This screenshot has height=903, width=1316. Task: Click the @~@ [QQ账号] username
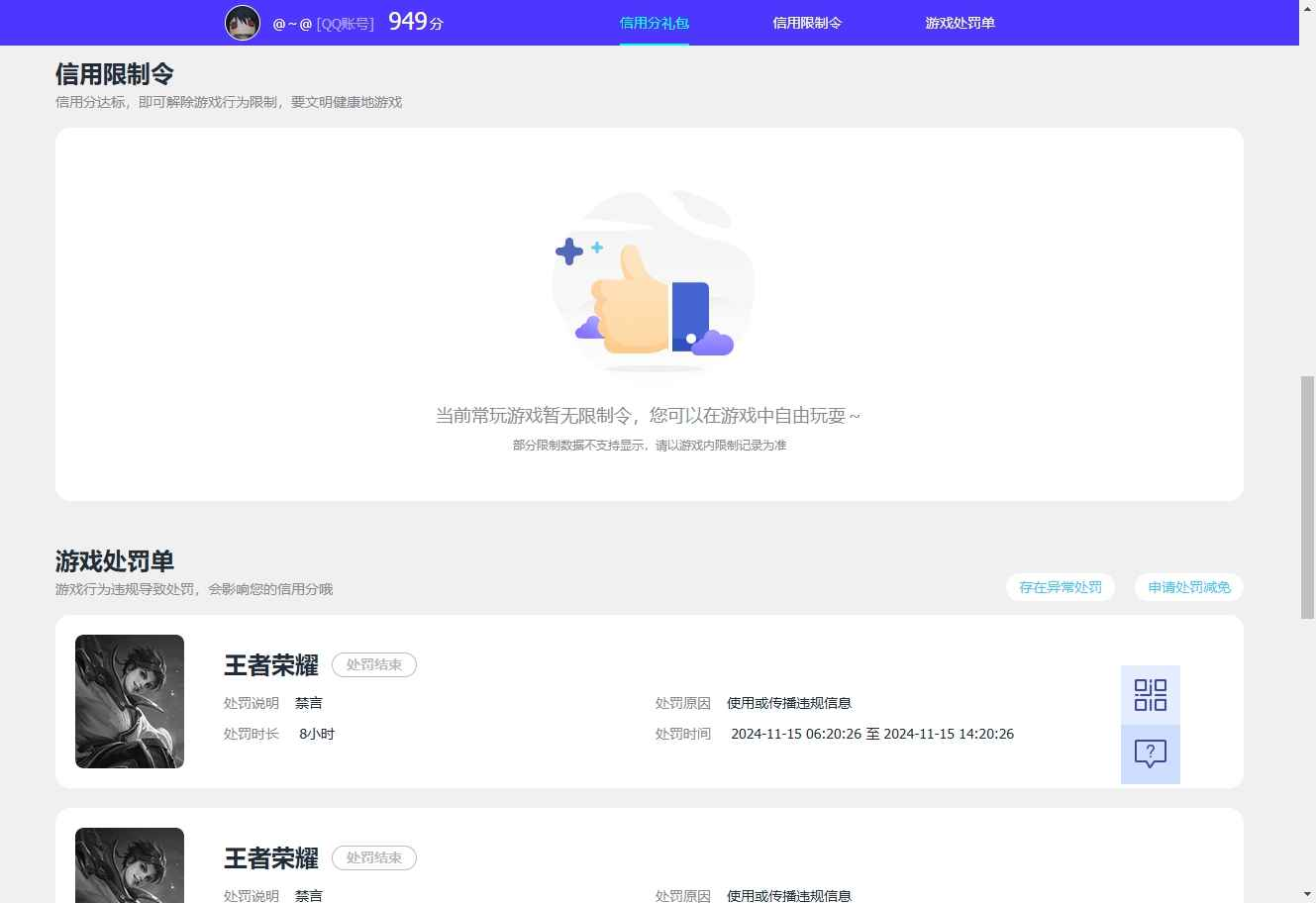[x=323, y=23]
